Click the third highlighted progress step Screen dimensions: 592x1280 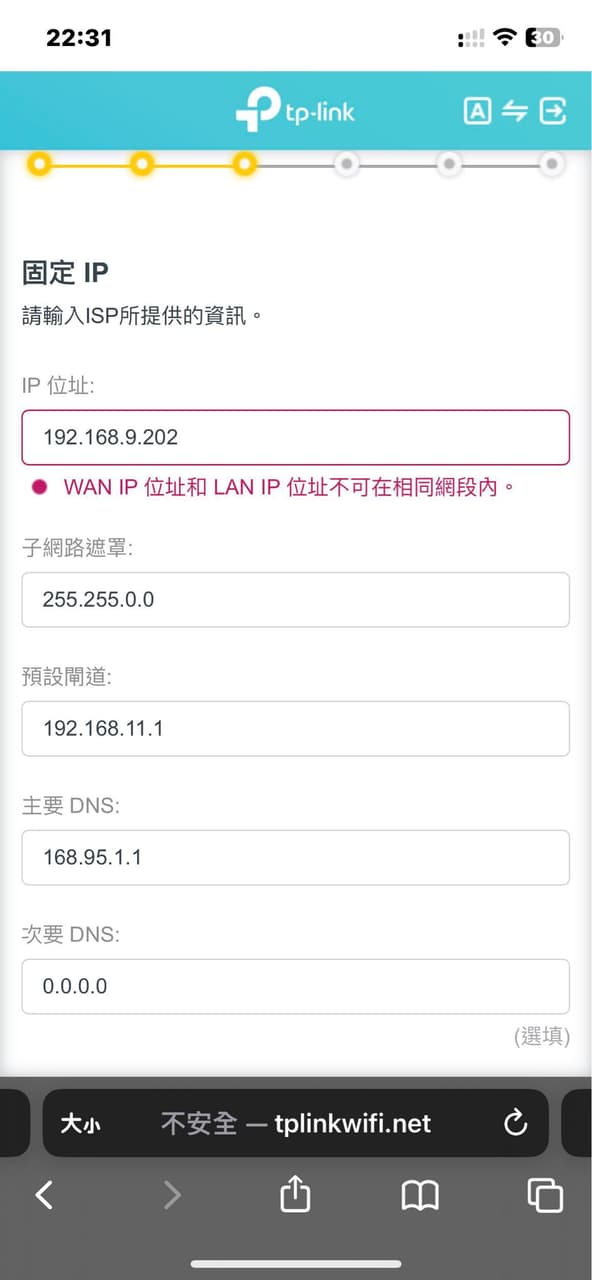coord(245,164)
